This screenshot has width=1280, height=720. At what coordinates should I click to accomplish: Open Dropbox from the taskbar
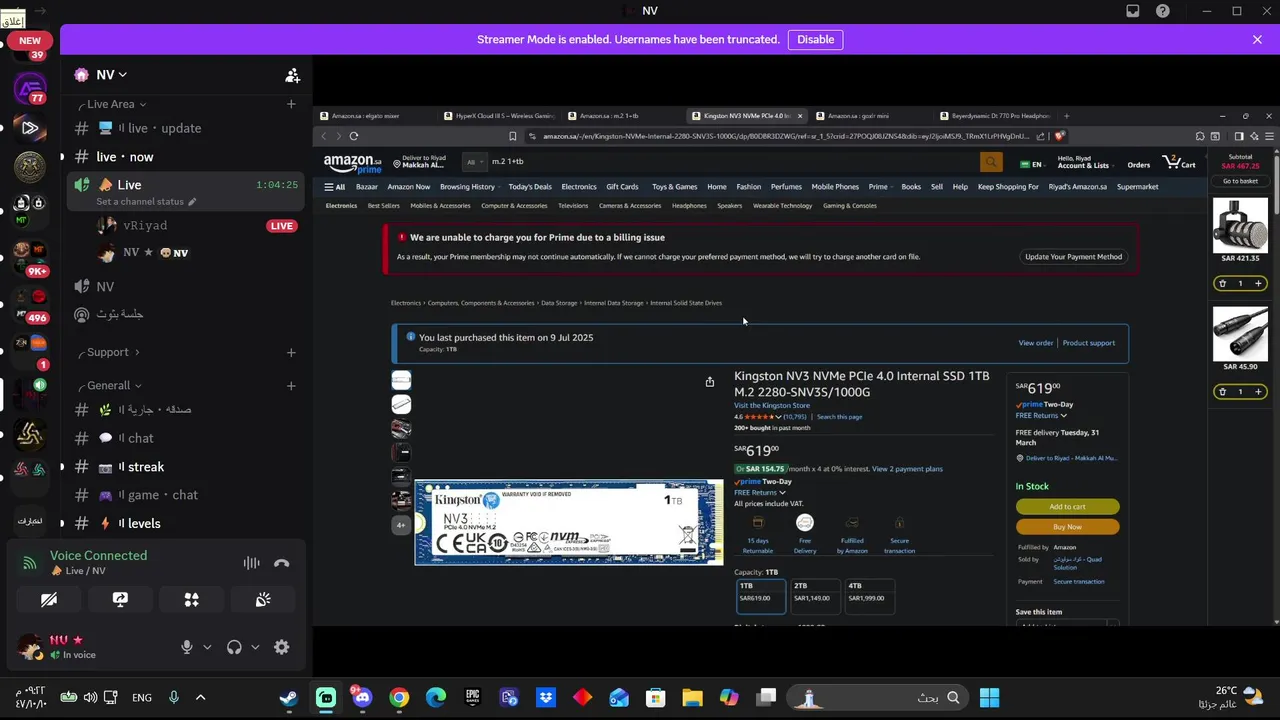pos(546,698)
